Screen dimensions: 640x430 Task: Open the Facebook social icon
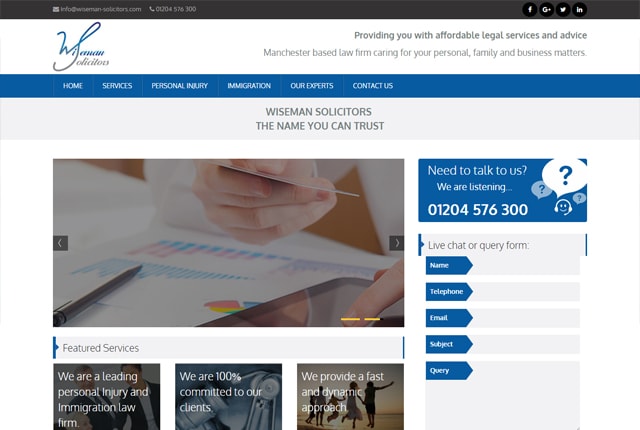(530, 9)
